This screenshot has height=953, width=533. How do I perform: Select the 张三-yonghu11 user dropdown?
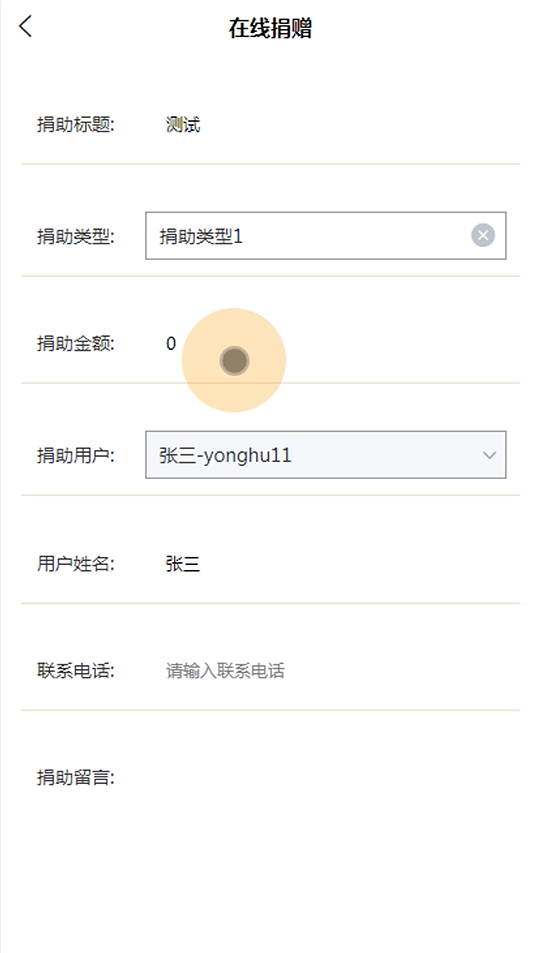325,455
